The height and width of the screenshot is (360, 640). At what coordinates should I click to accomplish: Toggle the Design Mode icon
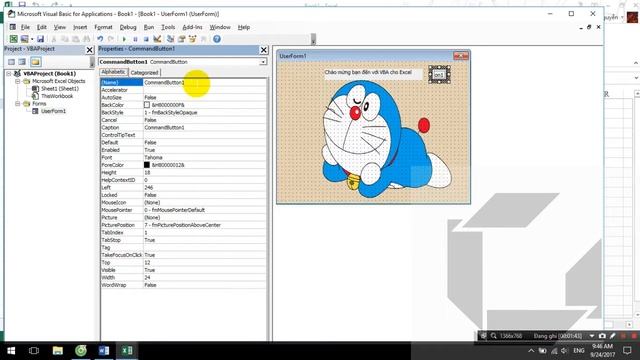157,39
